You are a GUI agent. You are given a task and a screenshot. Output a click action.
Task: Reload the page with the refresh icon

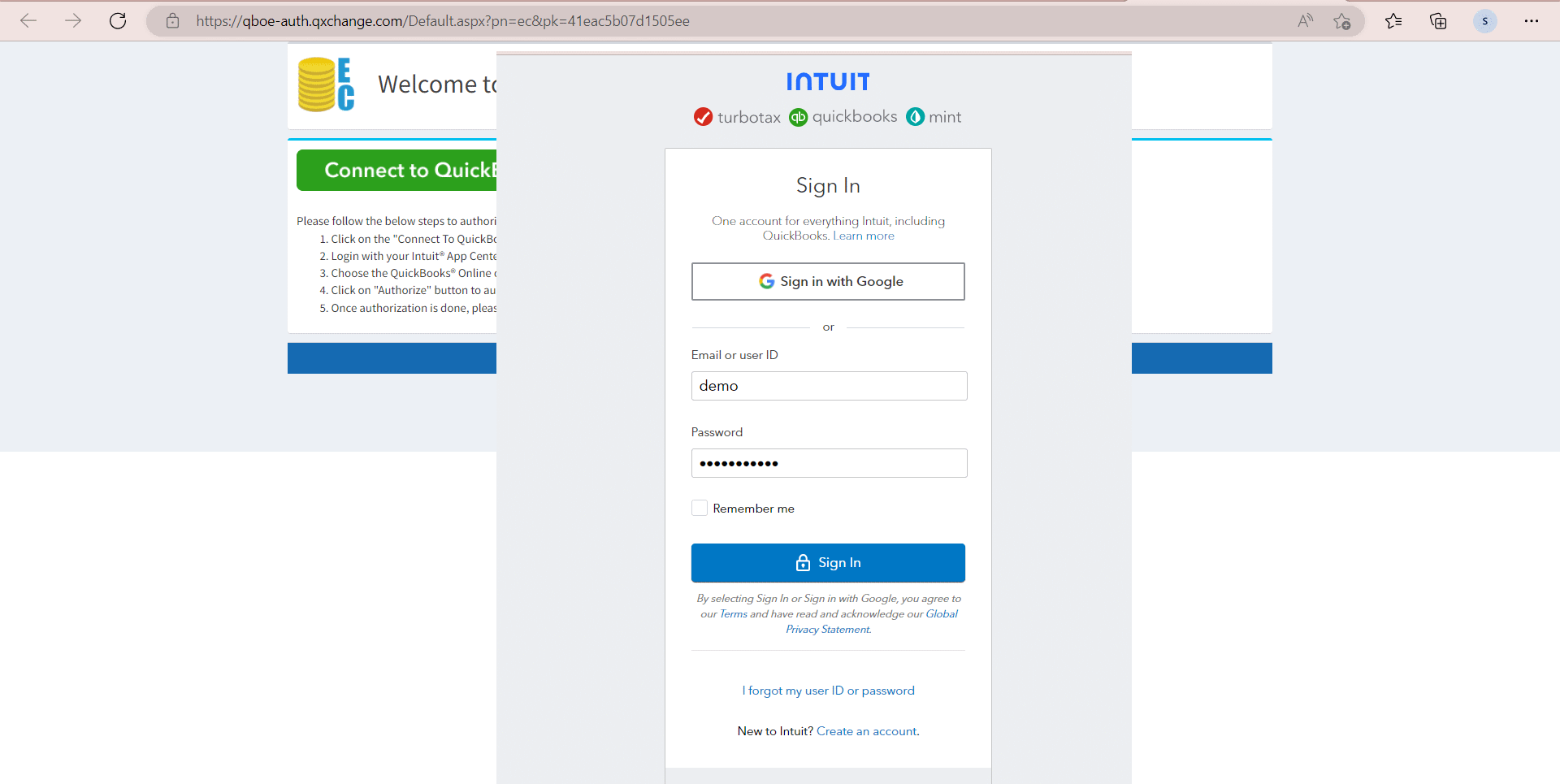click(118, 21)
